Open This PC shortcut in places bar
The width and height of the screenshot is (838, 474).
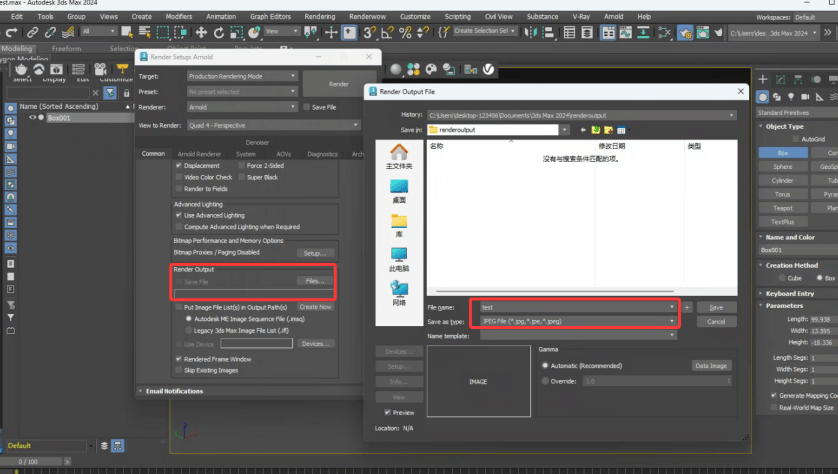tap(399, 260)
